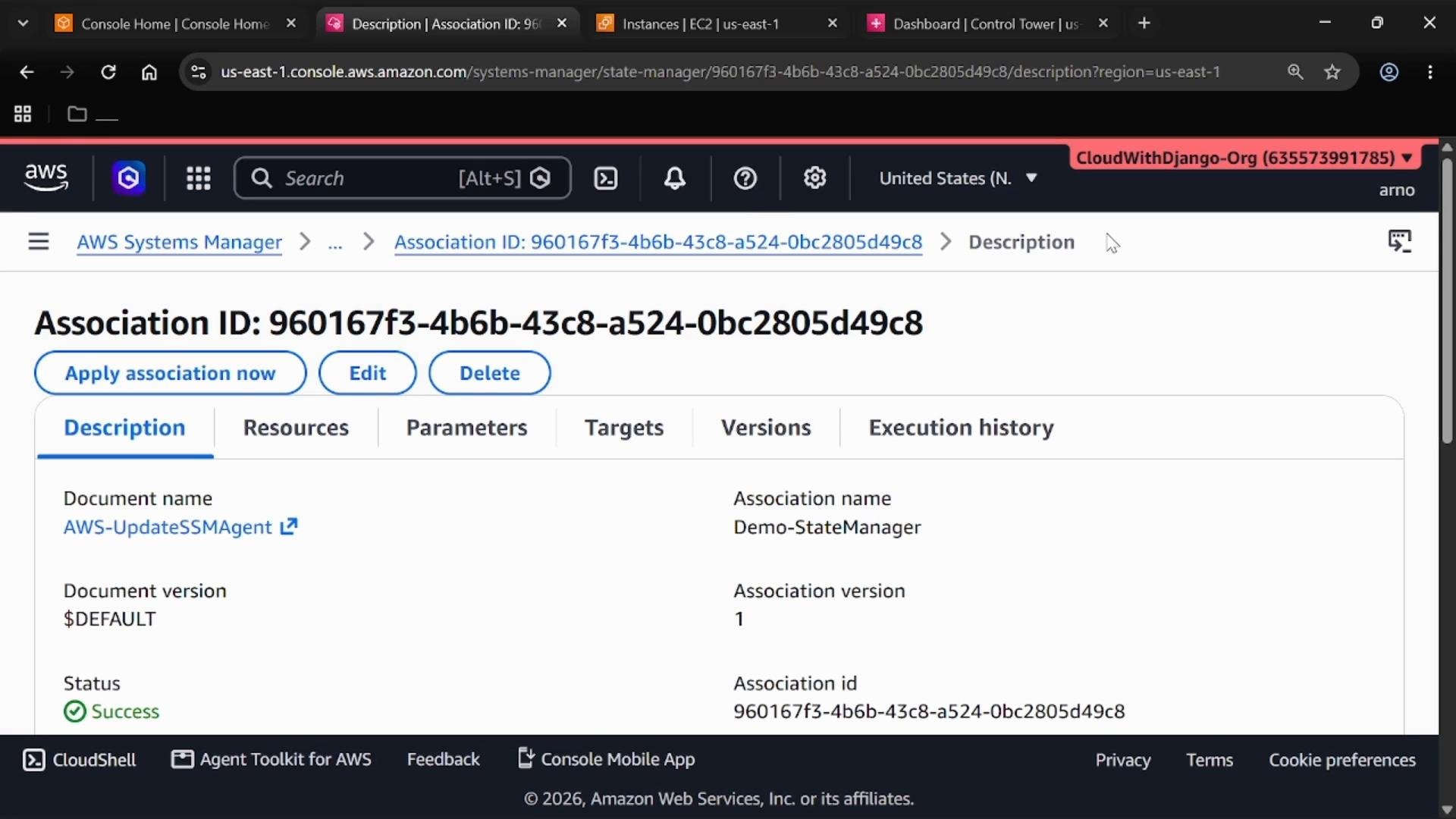1456x819 pixels.
Task: Open the three-dot browser menu
Action: pyautogui.click(x=1430, y=72)
